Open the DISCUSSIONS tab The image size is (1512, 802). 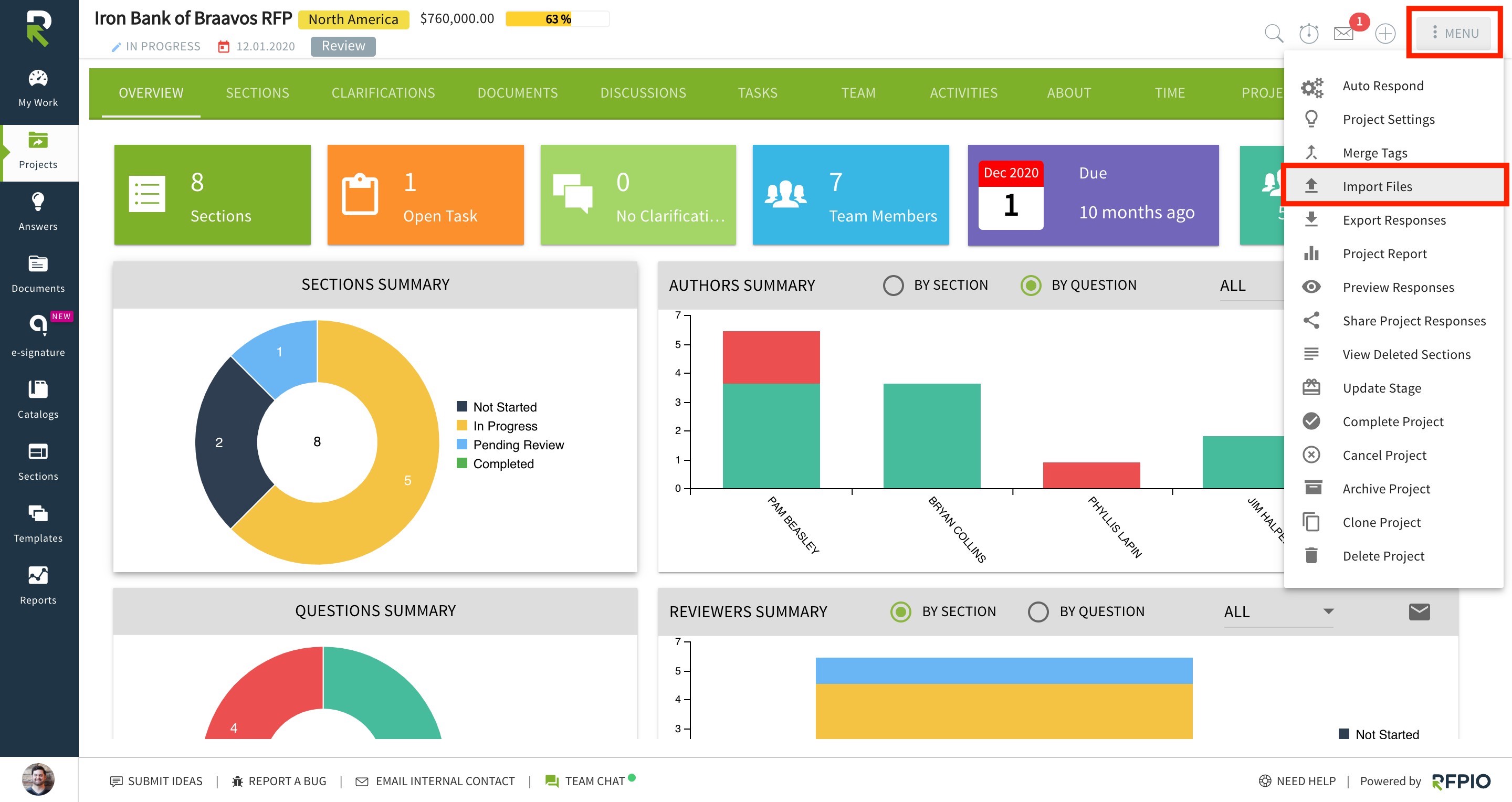click(643, 93)
